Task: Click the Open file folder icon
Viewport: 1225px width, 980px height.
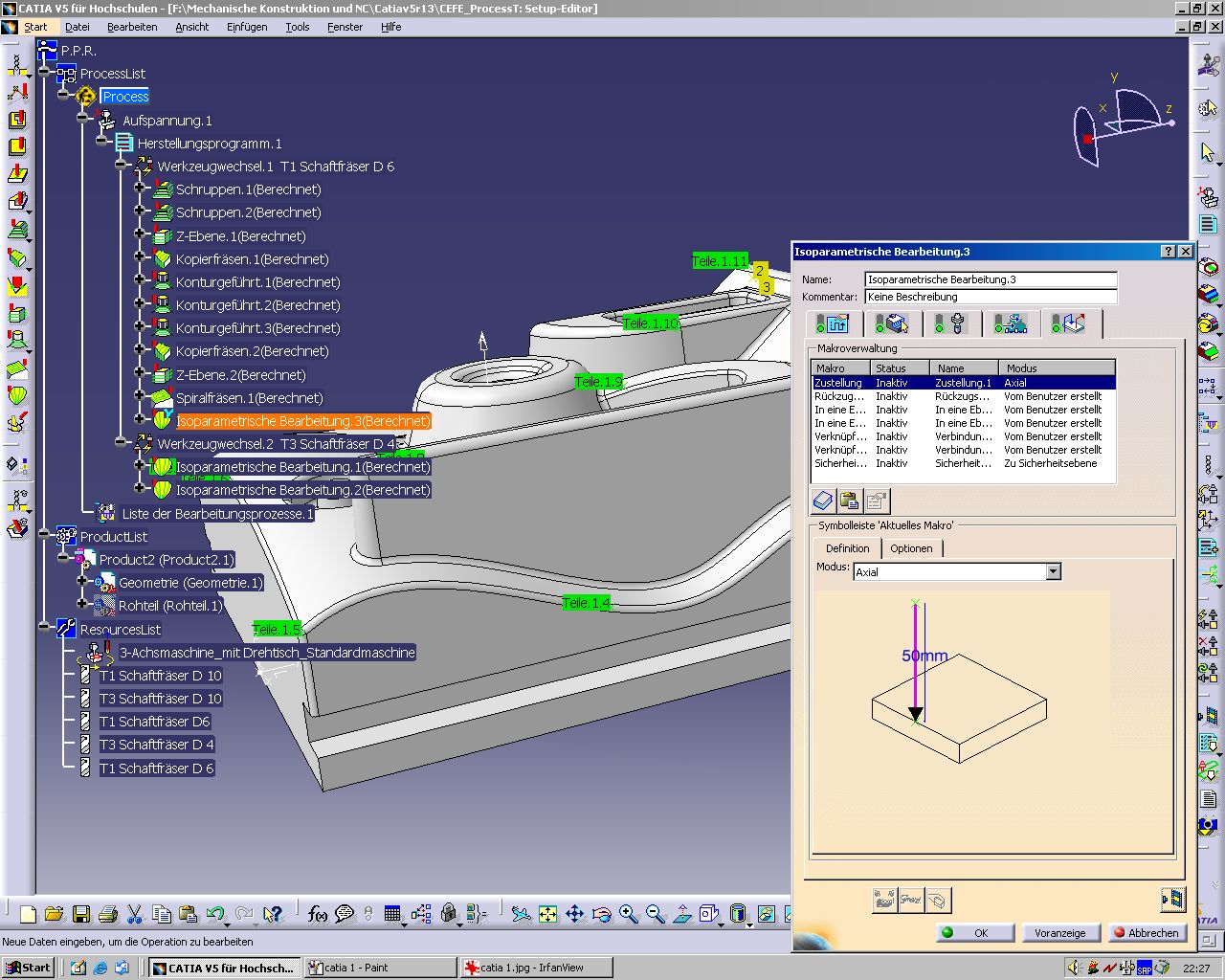Action: (55, 914)
